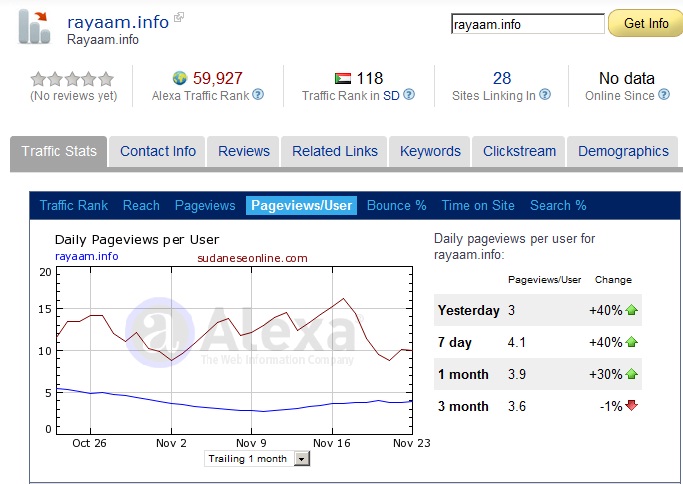683x484 pixels.
Task: Click the Pageviews/User column header
Action: (x=544, y=280)
